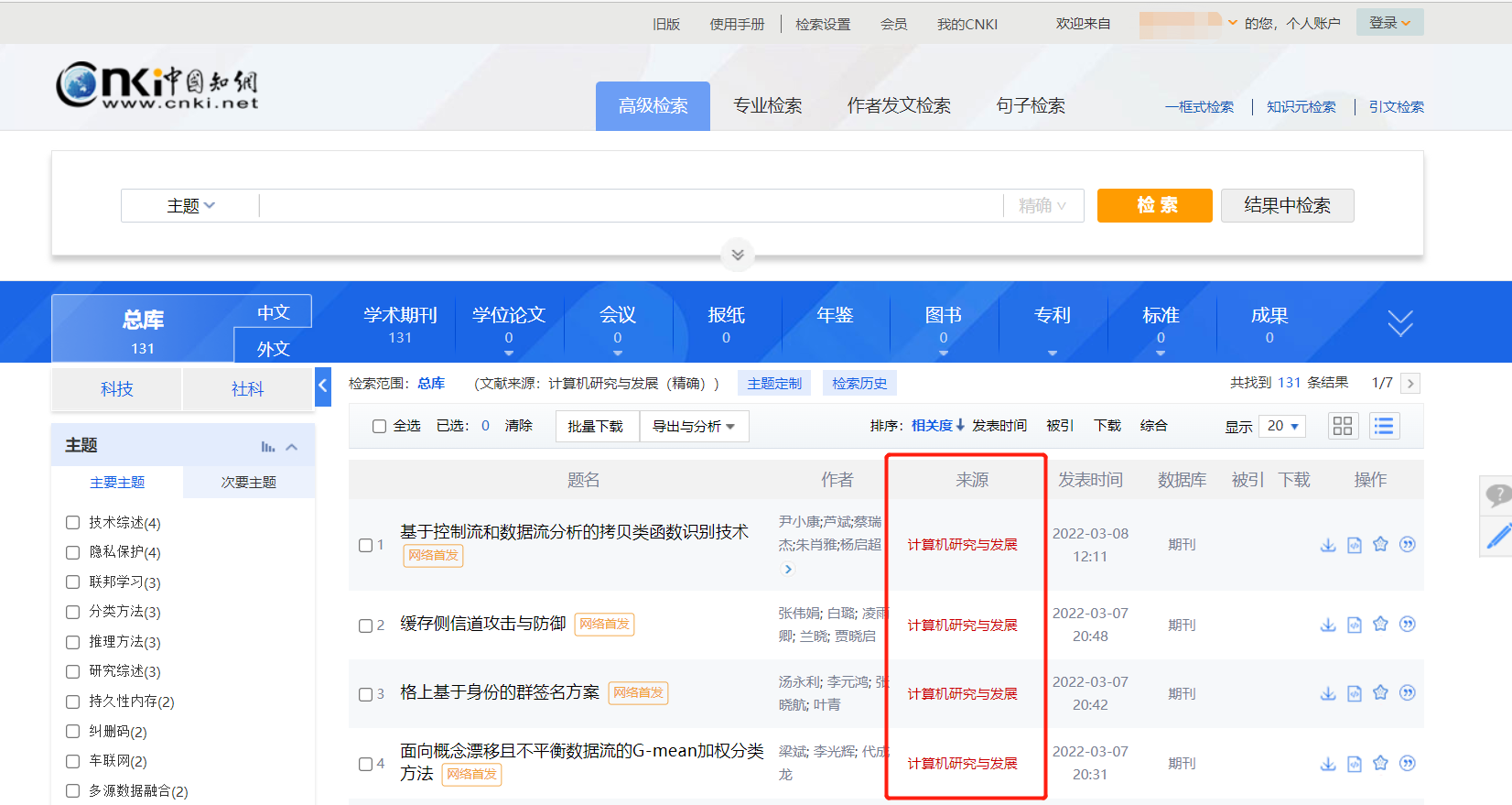Click the orange 检索 search button
This screenshot has width=1512, height=805.
[1155, 205]
